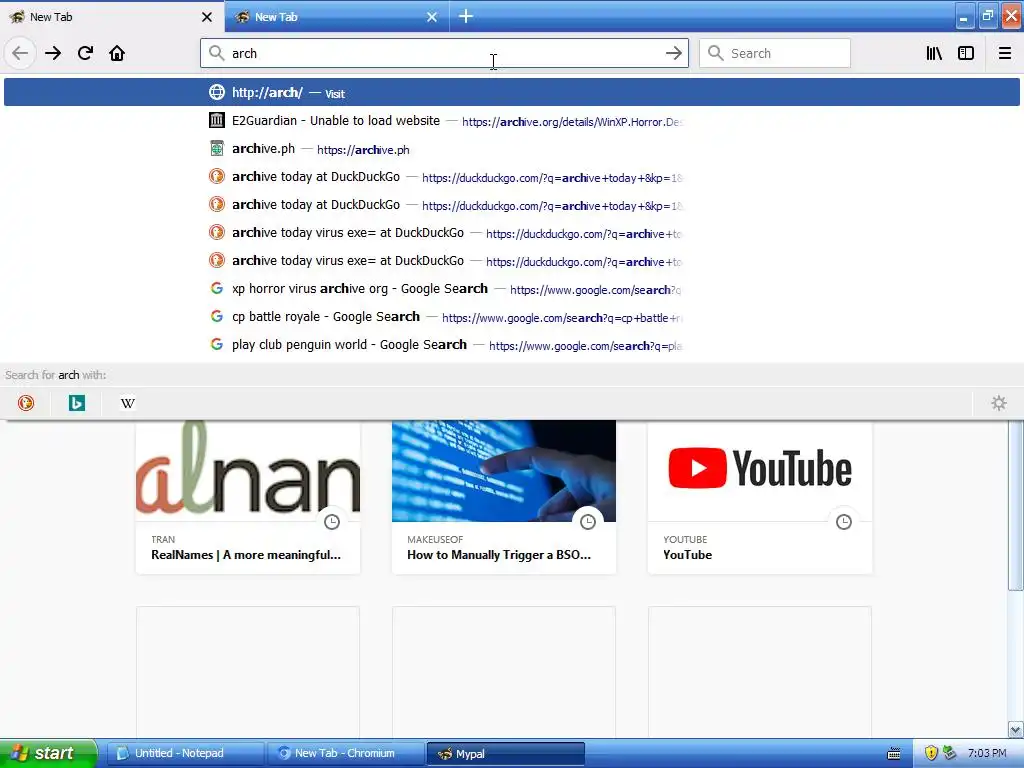Open the Windows start button
This screenshot has width=1024, height=768.
(48, 753)
